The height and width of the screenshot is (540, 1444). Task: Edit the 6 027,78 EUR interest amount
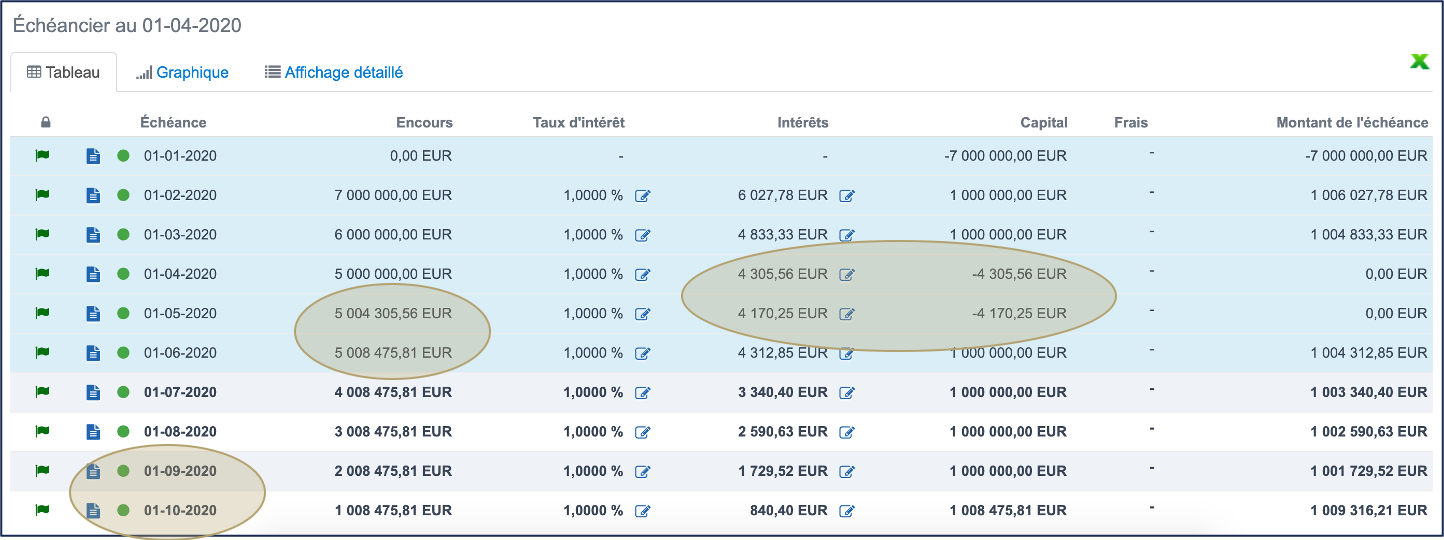847,196
